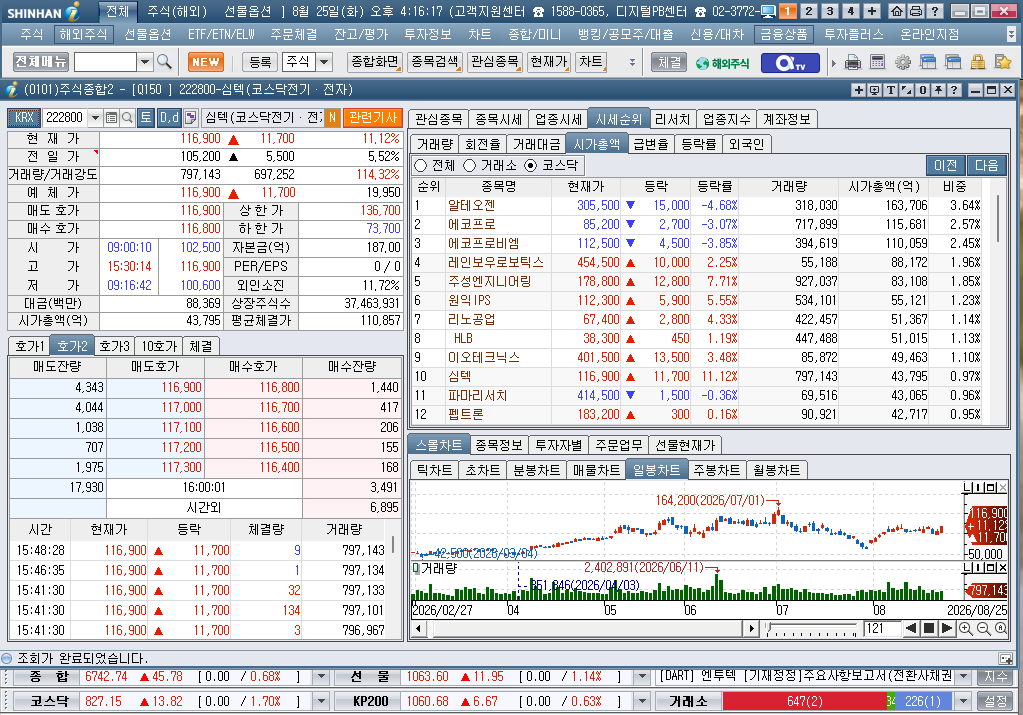Select the 거래소 radio button
The width and height of the screenshot is (1023, 715).
pyautogui.click(x=469, y=166)
